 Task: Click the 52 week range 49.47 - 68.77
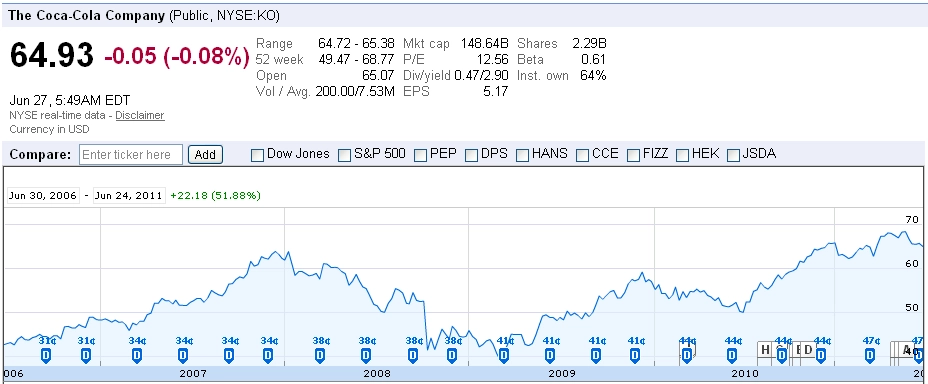pos(356,60)
